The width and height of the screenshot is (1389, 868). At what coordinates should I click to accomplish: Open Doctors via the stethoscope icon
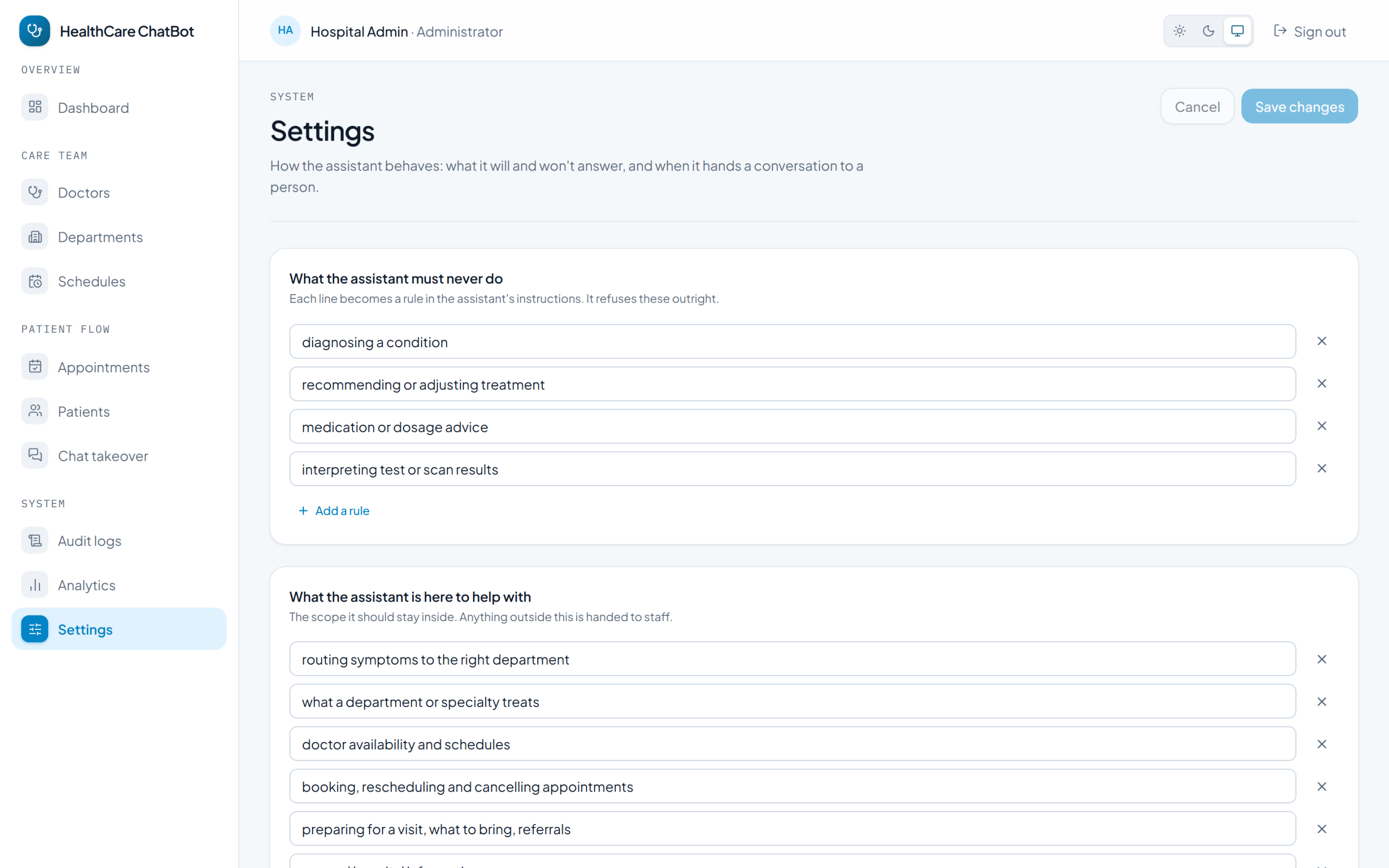pos(35,192)
